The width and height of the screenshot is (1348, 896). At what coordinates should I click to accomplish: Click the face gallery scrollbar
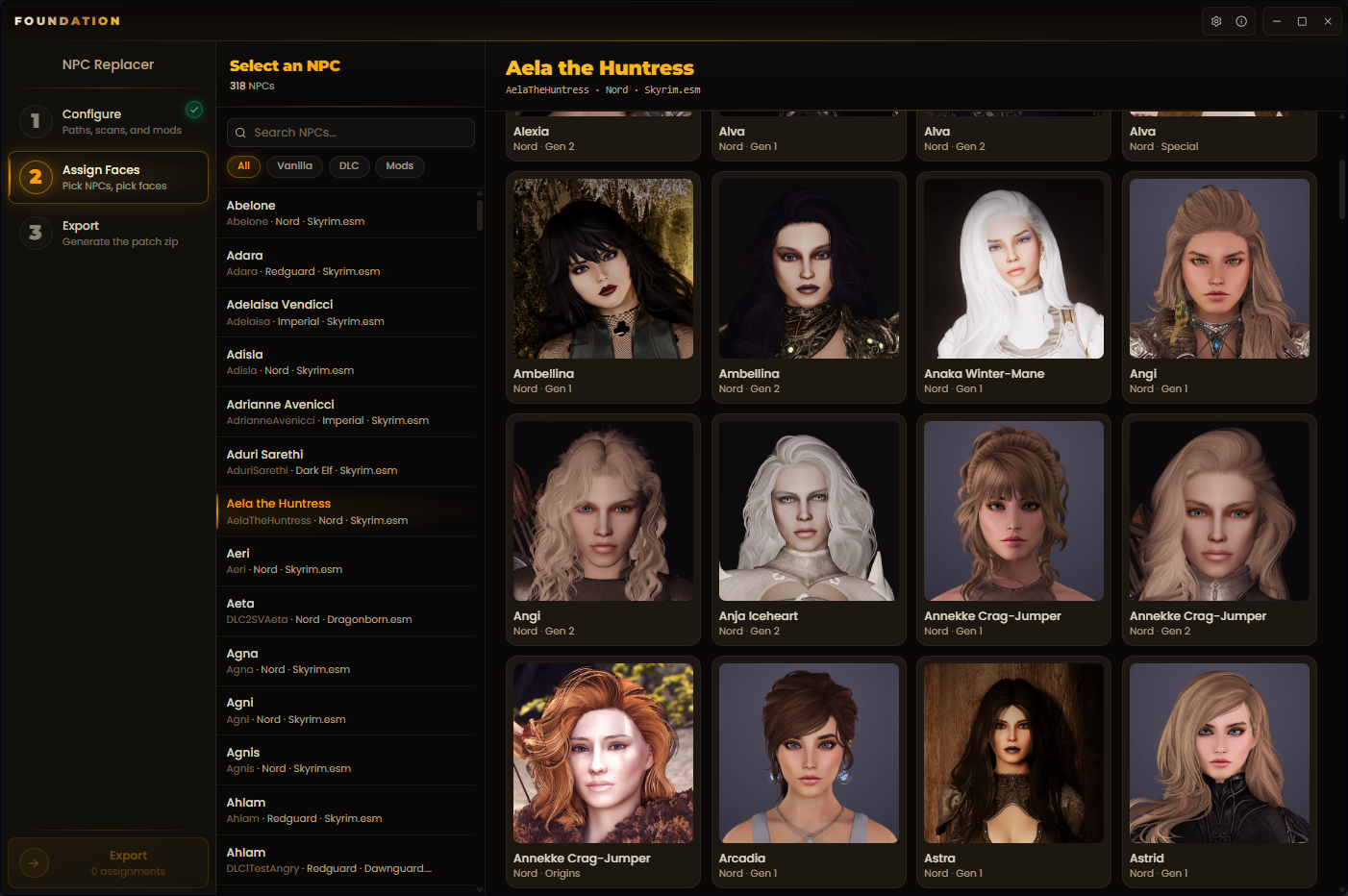coord(1342,188)
